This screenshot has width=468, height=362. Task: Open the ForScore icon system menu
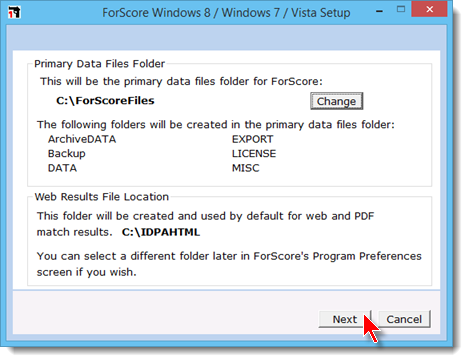tap(14, 12)
